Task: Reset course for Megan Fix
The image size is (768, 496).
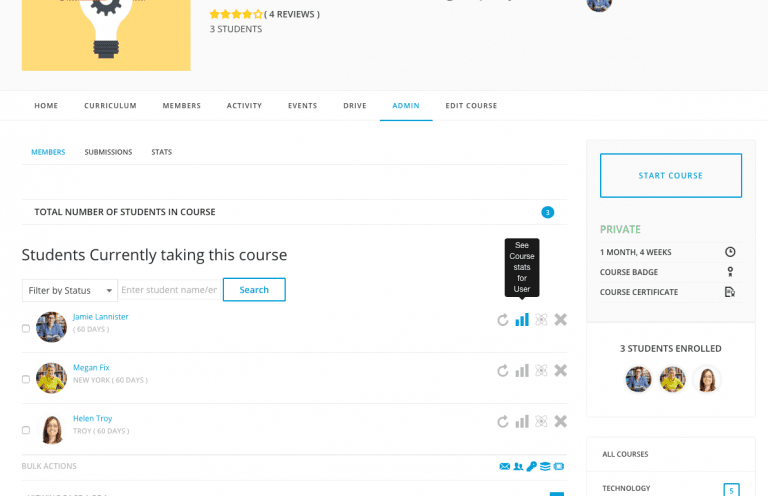Action: (502, 371)
